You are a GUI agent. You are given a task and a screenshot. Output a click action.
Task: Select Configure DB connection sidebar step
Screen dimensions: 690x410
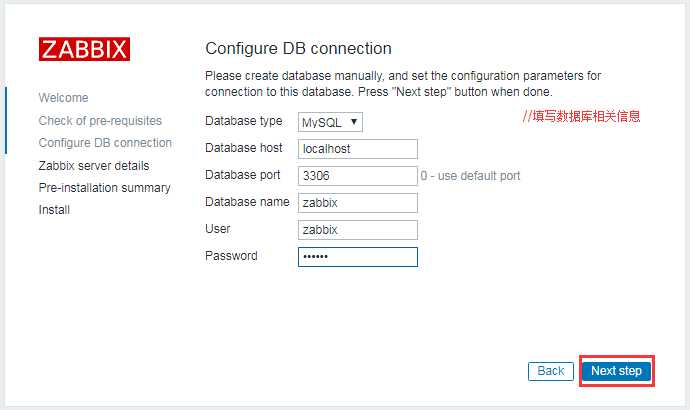point(105,143)
